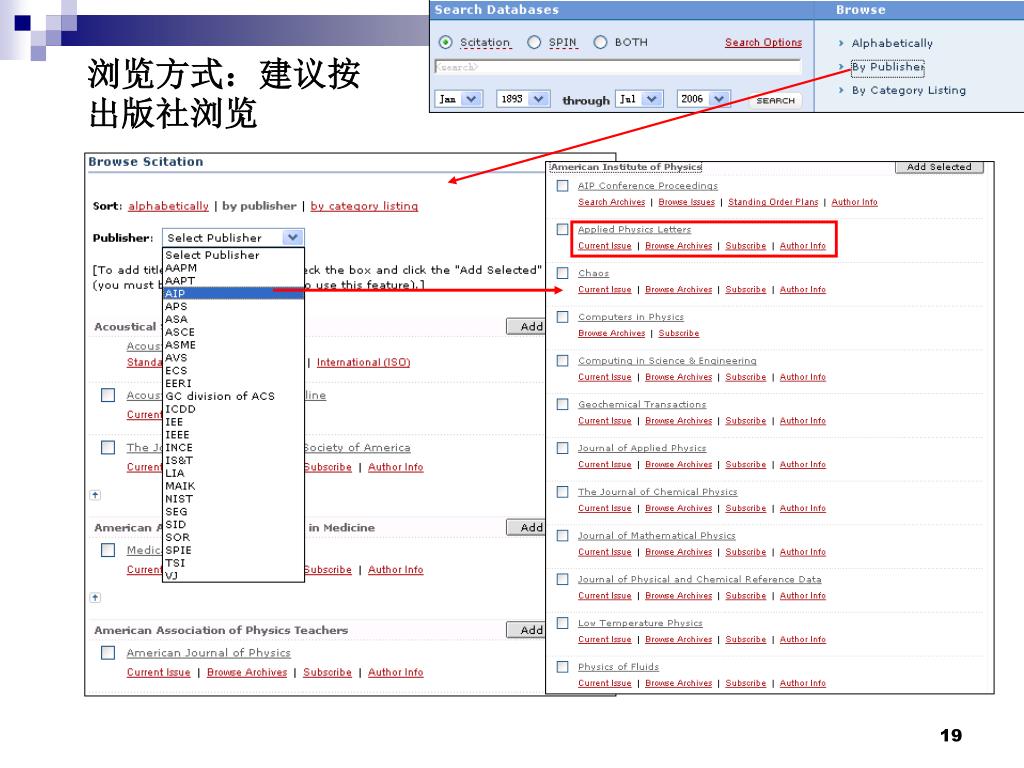This screenshot has width=1024, height=768.
Task: Sort alphabetically in Browse Scitation
Action: [168, 206]
